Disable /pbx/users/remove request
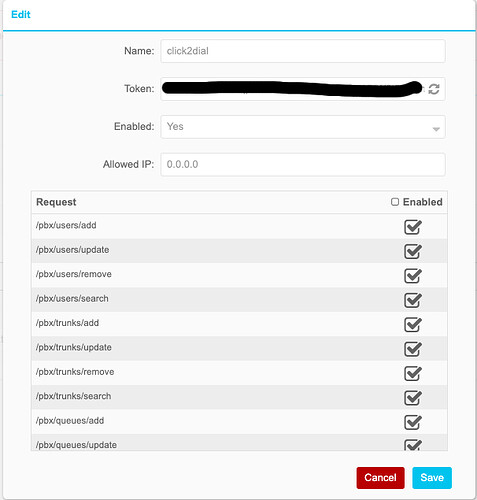Screen dimensions: 477x500 [x=413, y=276]
